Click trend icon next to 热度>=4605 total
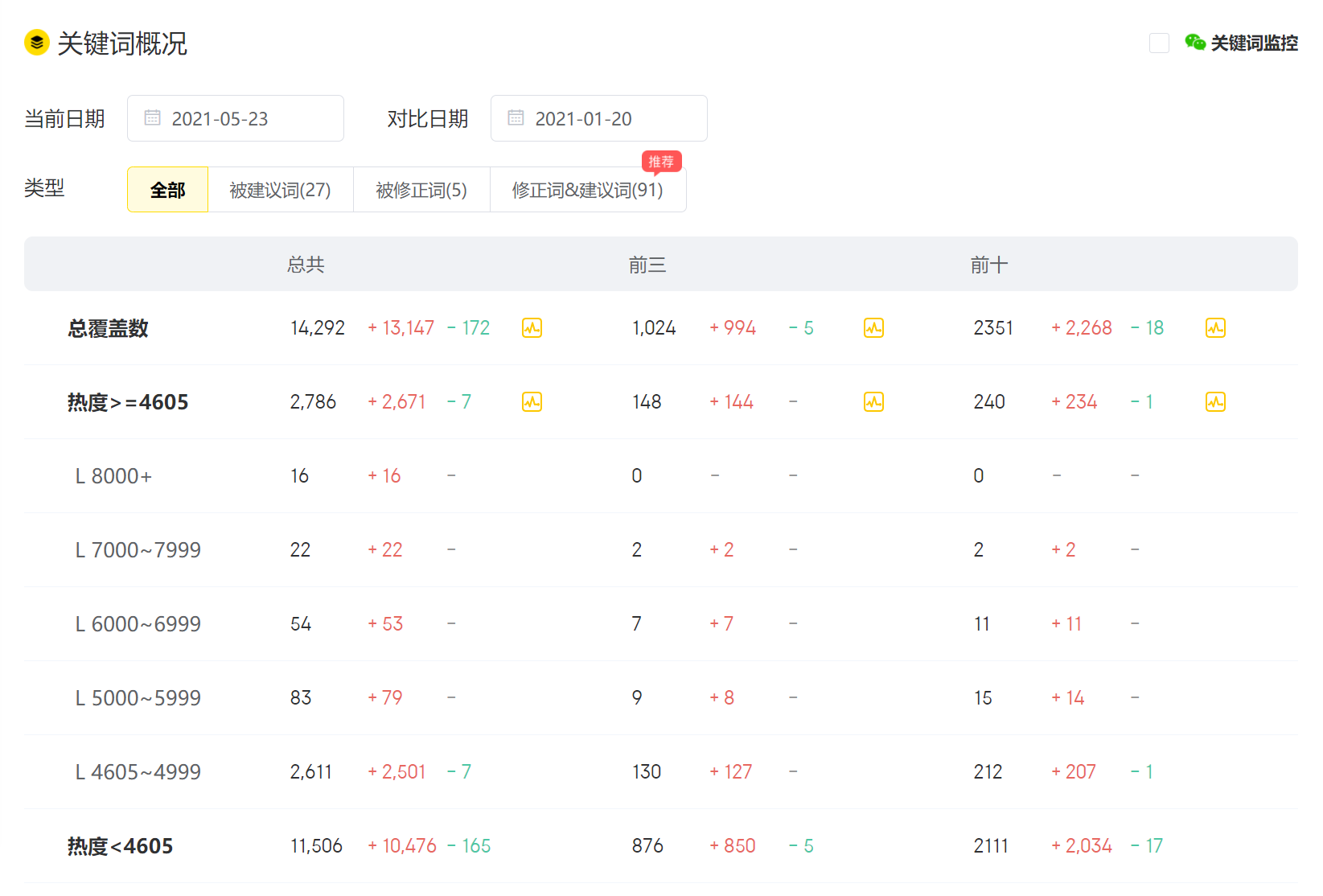This screenshot has width=1323, height=896. pyautogui.click(x=532, y=401)
